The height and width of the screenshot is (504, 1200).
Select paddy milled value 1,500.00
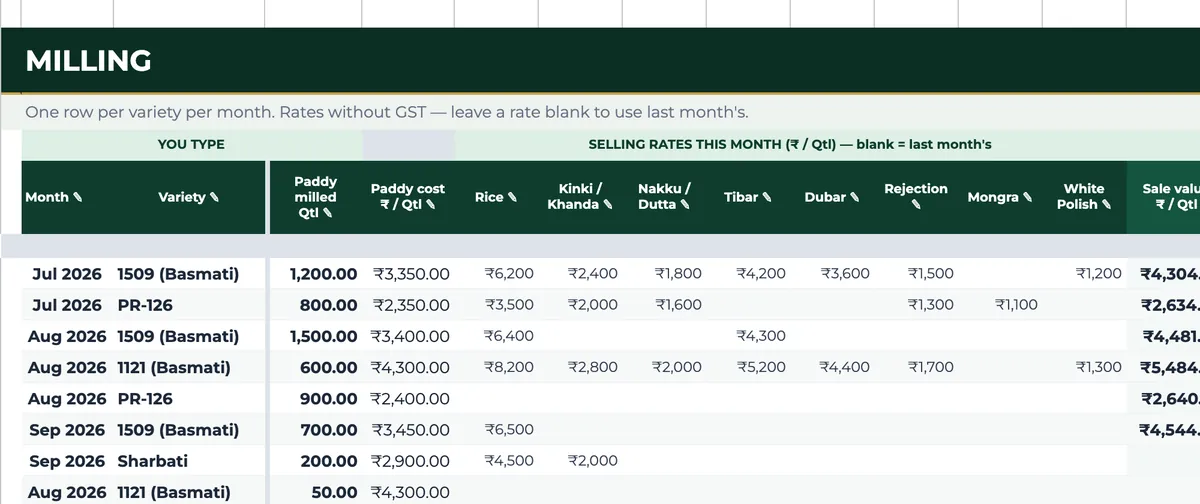click(323, 336)
